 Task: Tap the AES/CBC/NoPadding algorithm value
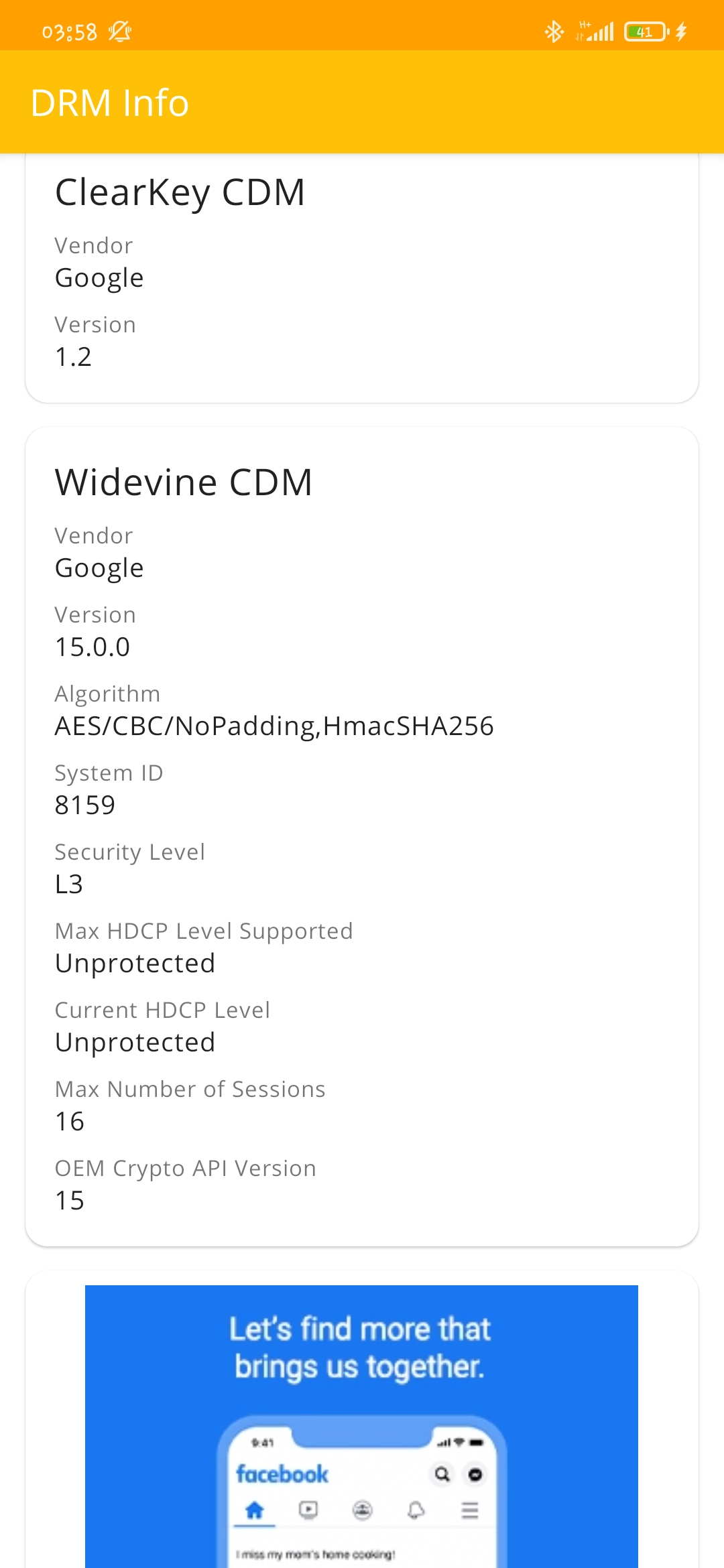(x=274, y=726)
